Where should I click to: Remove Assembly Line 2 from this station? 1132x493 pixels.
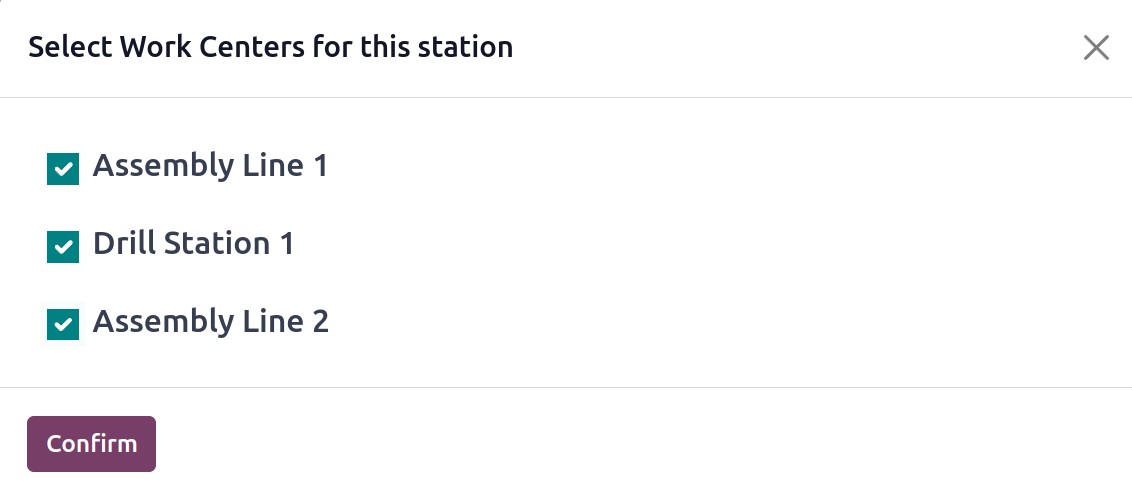(63, 324)
